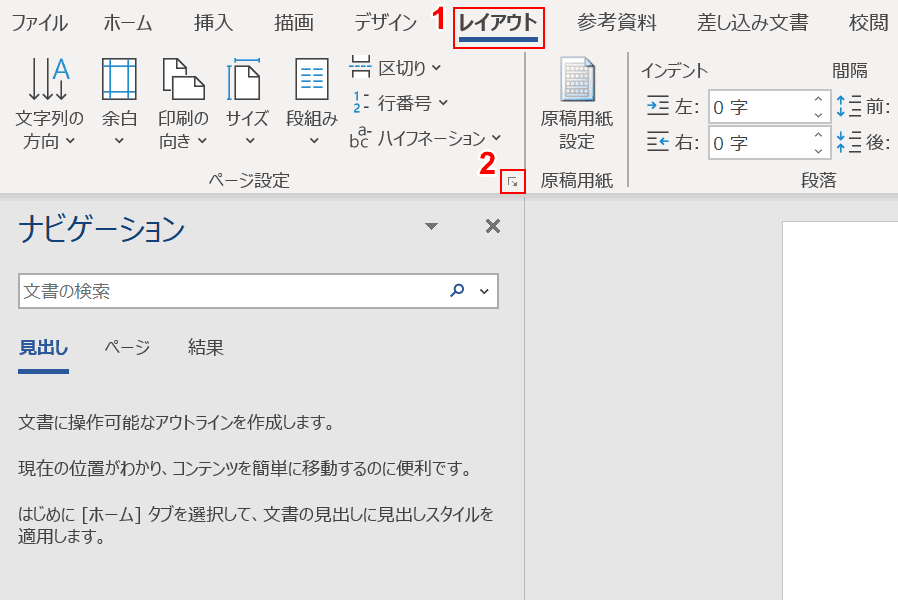Switch to the 挿入 tab
The width and height of the screenshot is (898, 600).
pos(213,23)
